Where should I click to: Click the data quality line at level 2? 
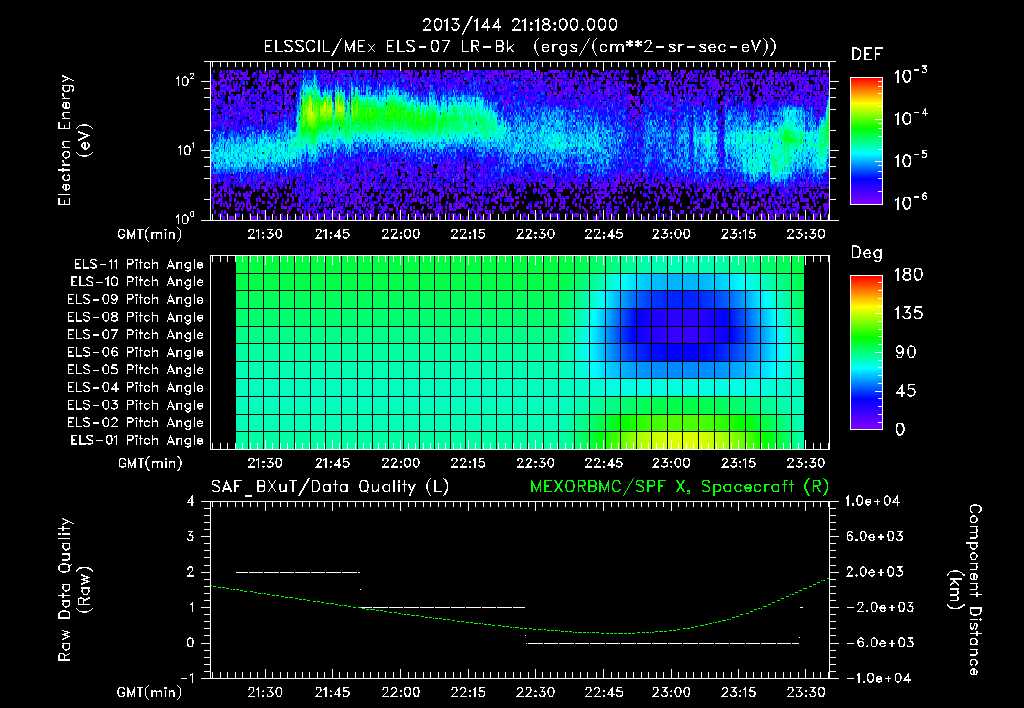tap(297, 572)
